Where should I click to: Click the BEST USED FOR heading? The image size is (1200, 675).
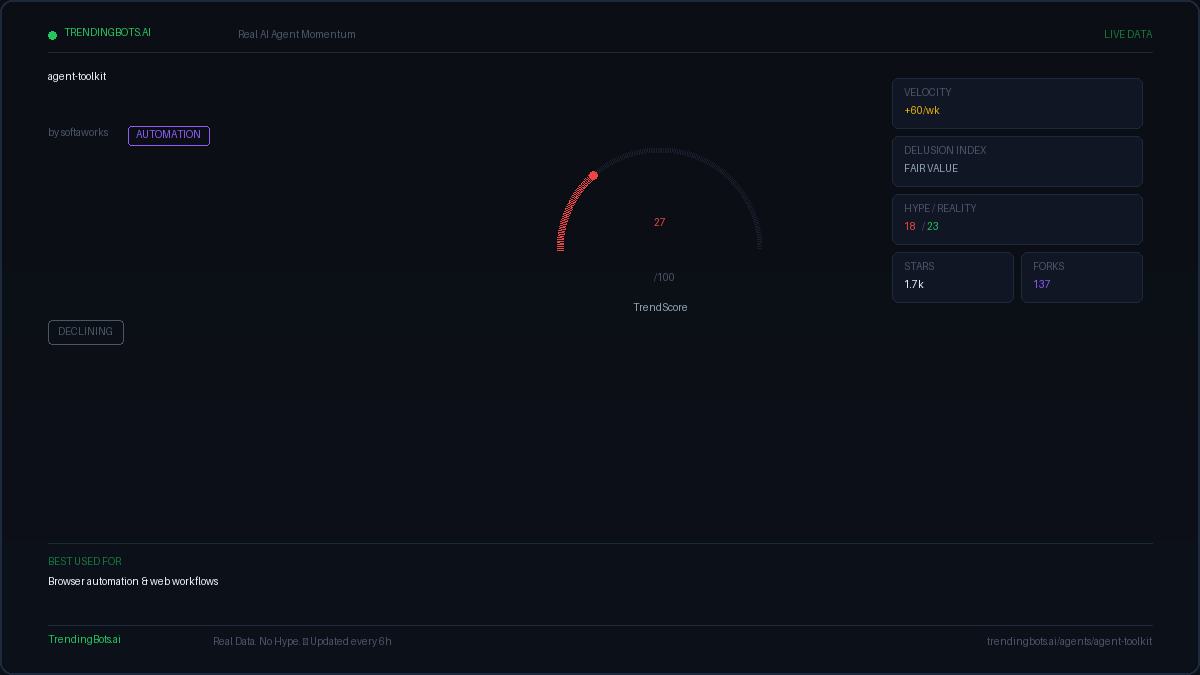click(x=85, y=562)
